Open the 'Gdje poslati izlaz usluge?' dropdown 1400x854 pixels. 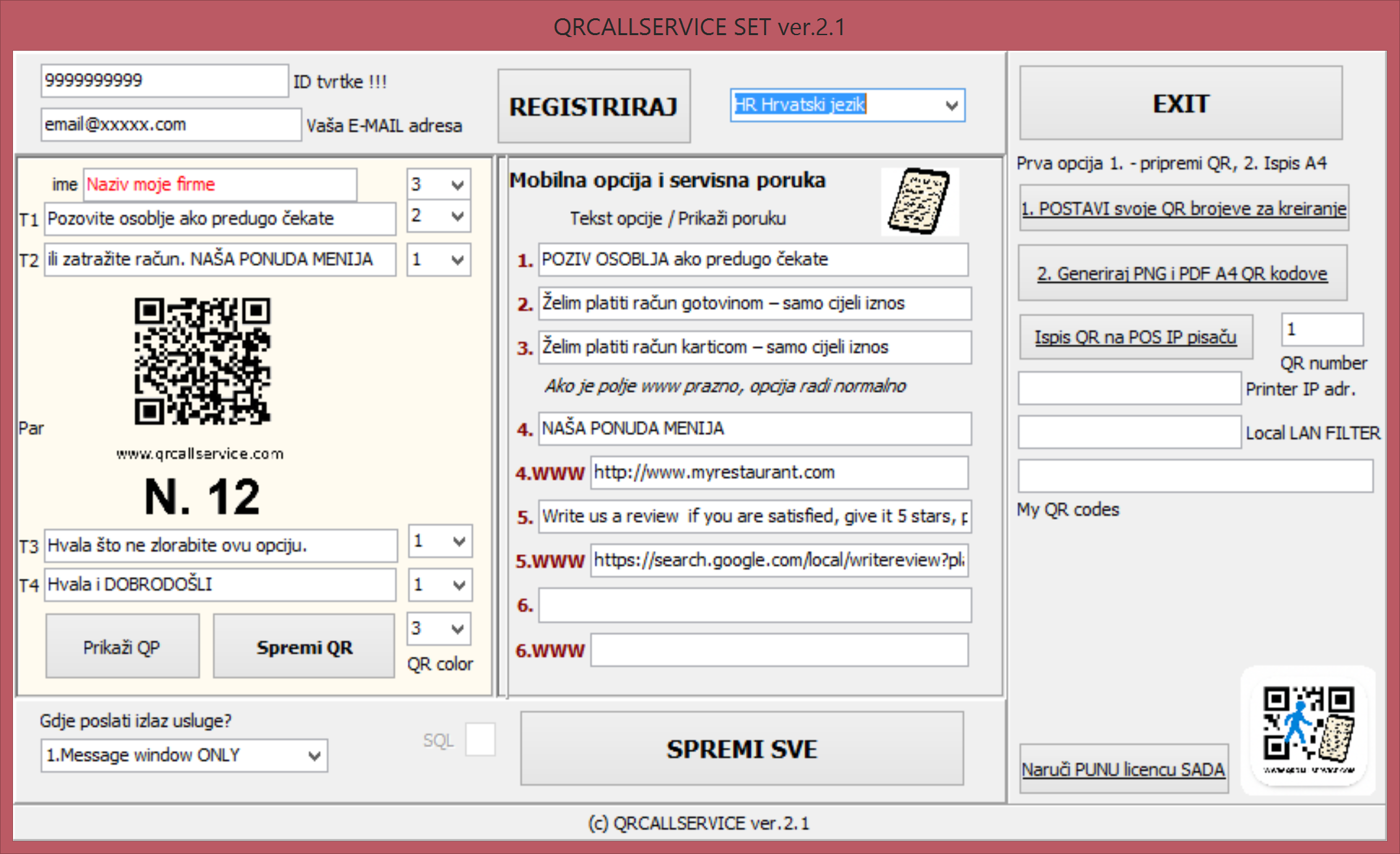(x=184, y=755)
